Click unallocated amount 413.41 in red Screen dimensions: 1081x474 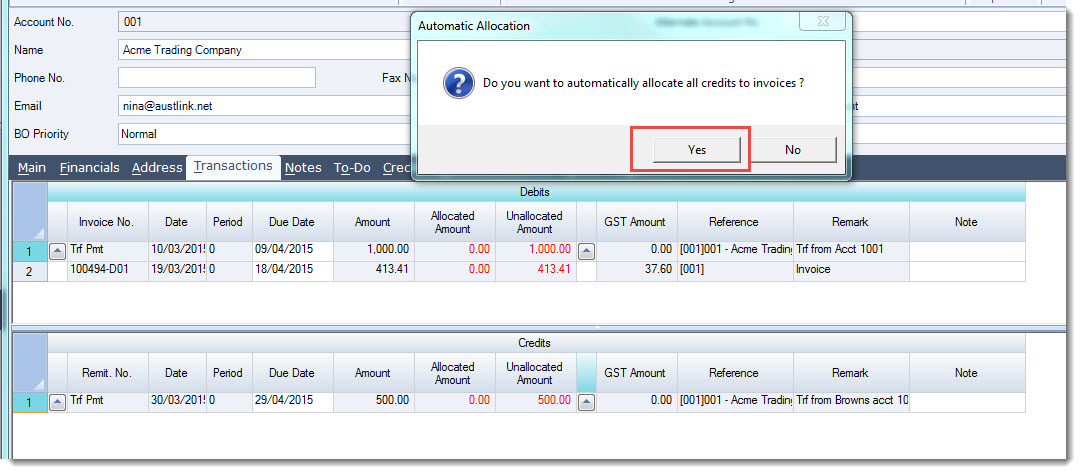[536, 271]
